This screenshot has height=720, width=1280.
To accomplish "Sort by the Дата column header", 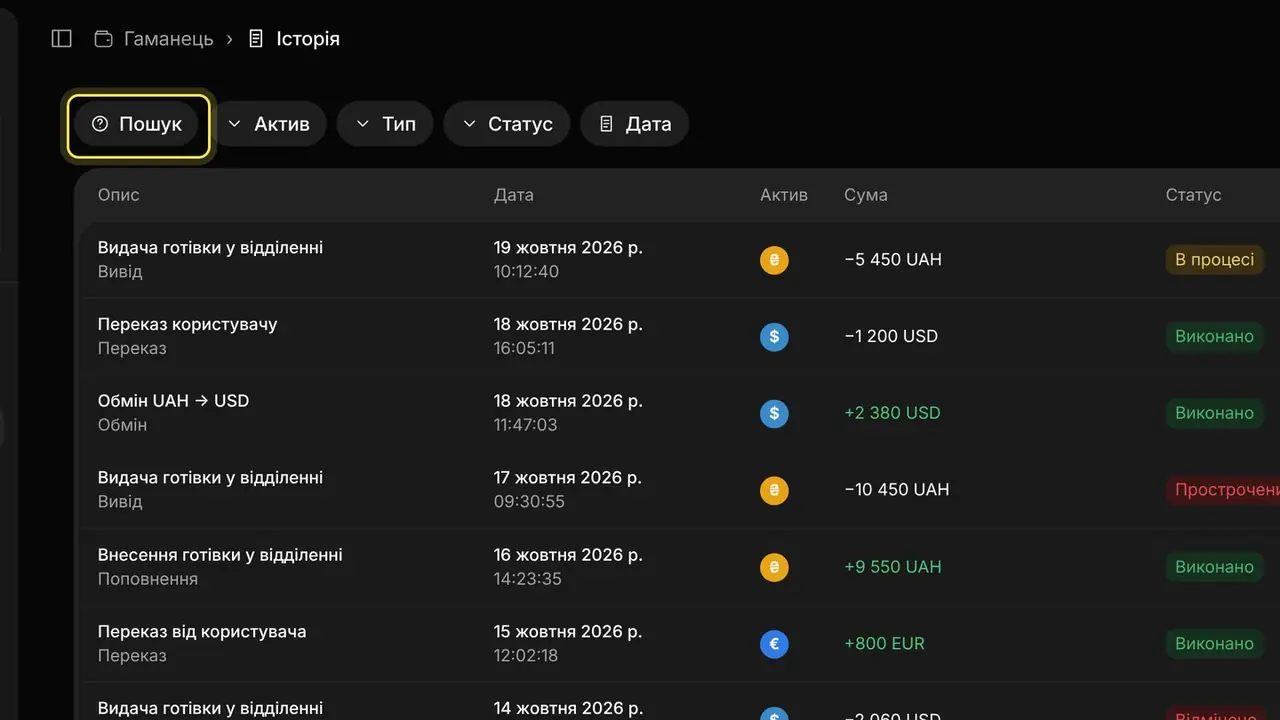I will 514,195.
